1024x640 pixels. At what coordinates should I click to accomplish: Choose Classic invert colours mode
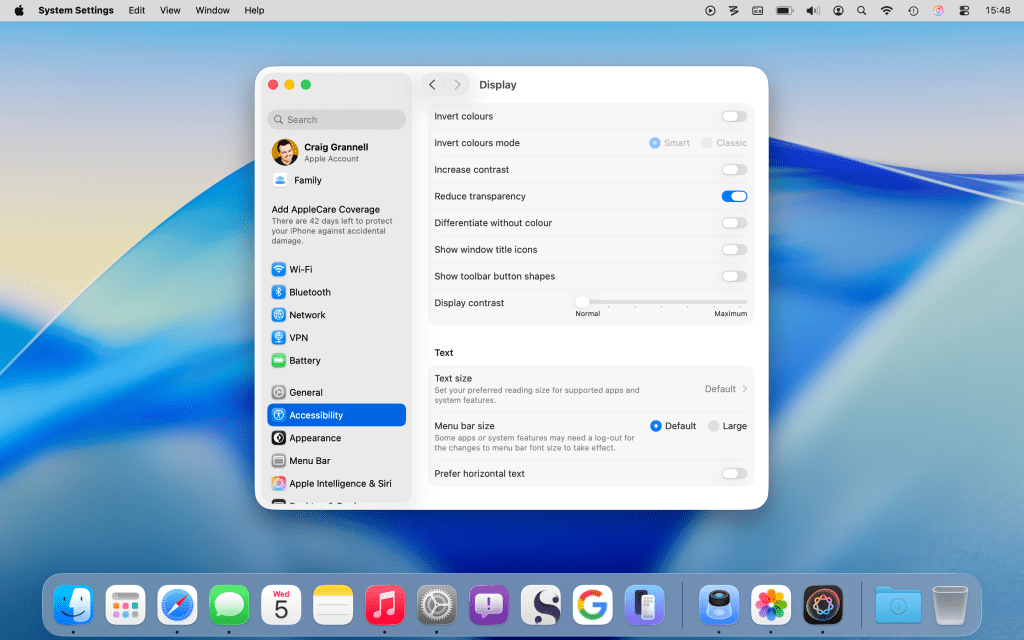(707, 143)
